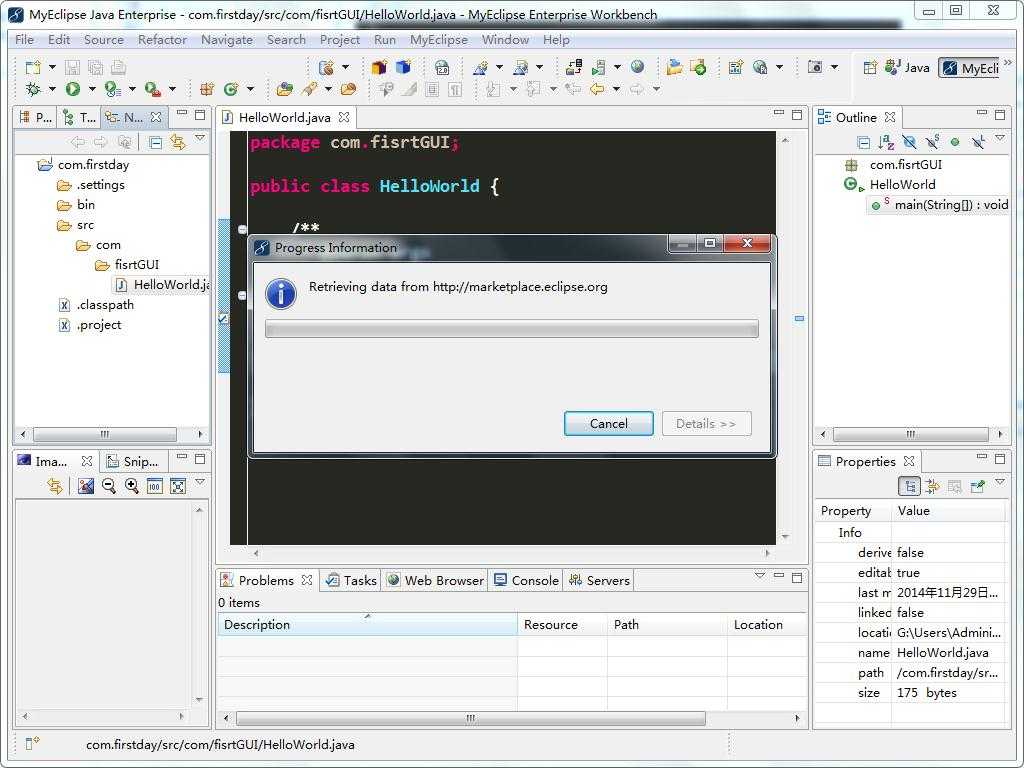
Task: Click the Search flashlight toolbar icon
Action: pos(310,89)
